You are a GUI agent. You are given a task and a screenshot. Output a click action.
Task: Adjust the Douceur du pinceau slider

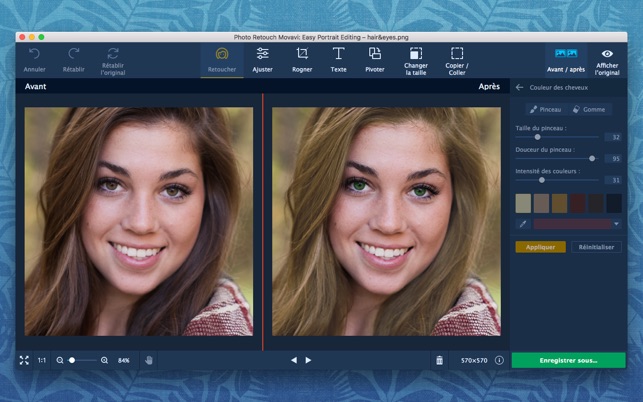click(x=557, y=158)
